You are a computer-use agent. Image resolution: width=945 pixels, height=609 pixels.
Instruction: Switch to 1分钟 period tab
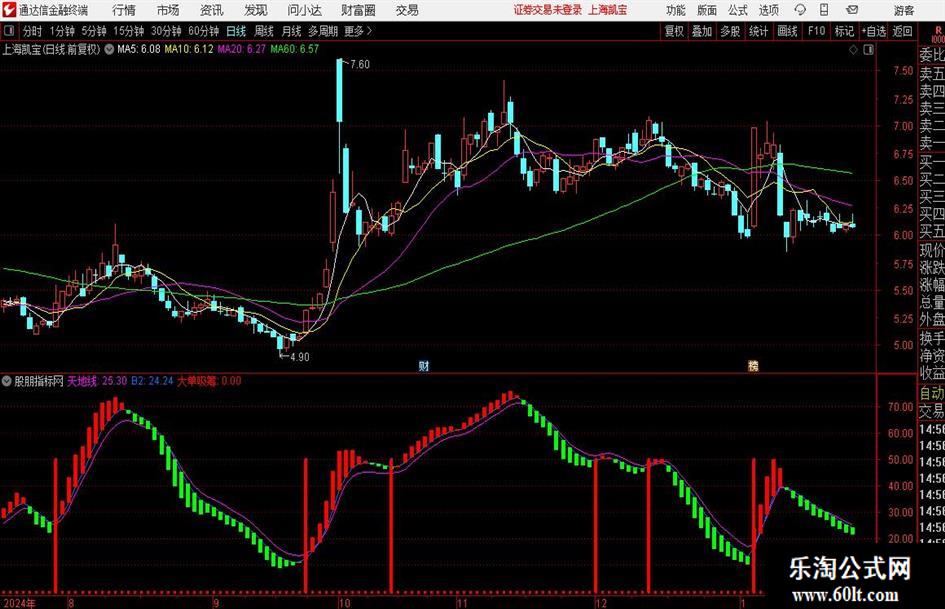[61, 31]
